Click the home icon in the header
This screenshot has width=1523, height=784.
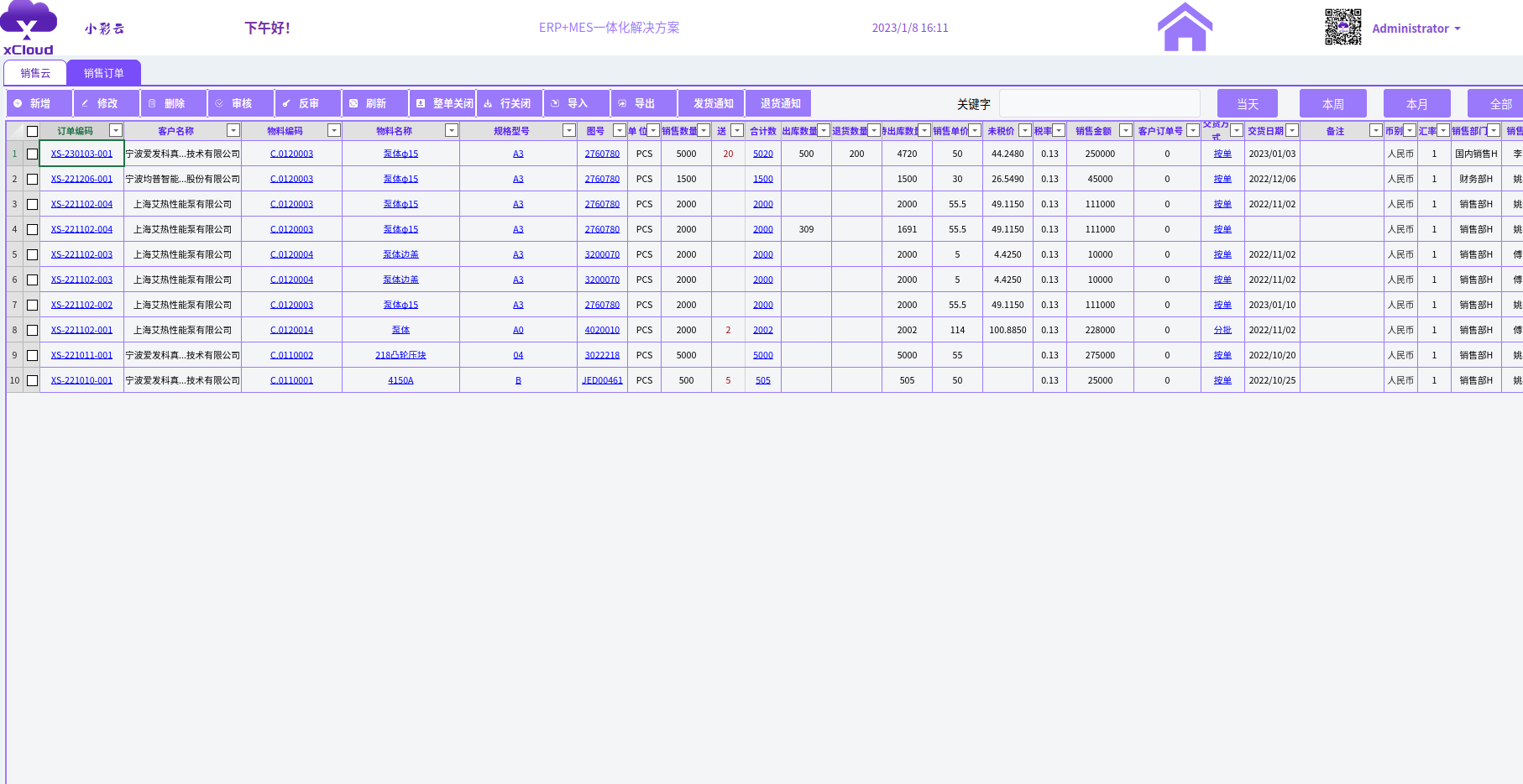click(1185, 27)
